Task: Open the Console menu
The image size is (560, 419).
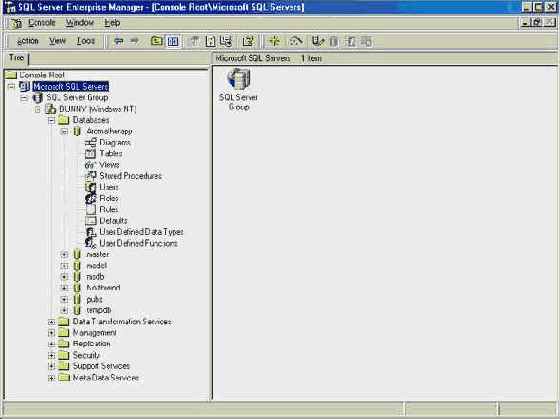Action: 42,23
